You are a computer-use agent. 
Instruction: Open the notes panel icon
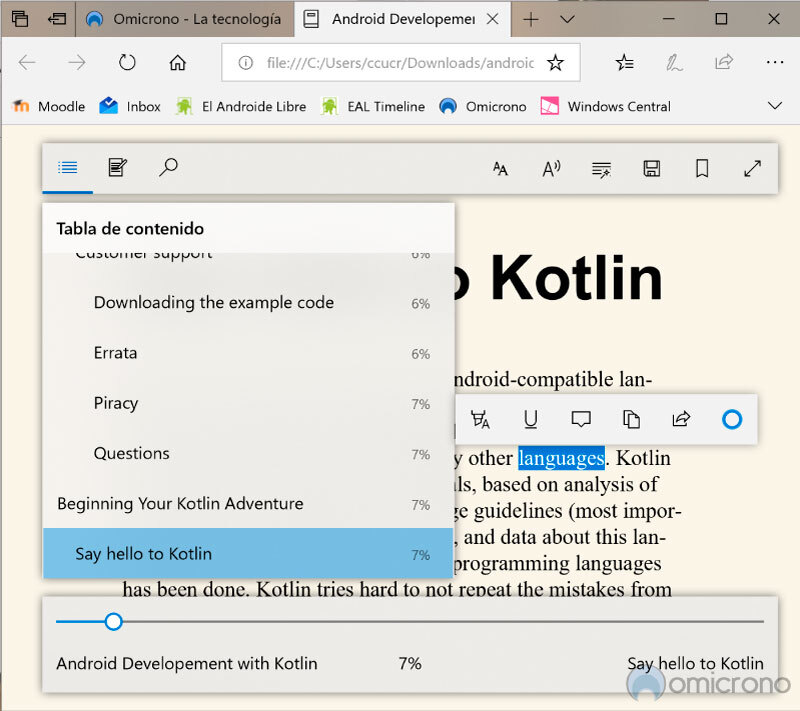[118, 167]
